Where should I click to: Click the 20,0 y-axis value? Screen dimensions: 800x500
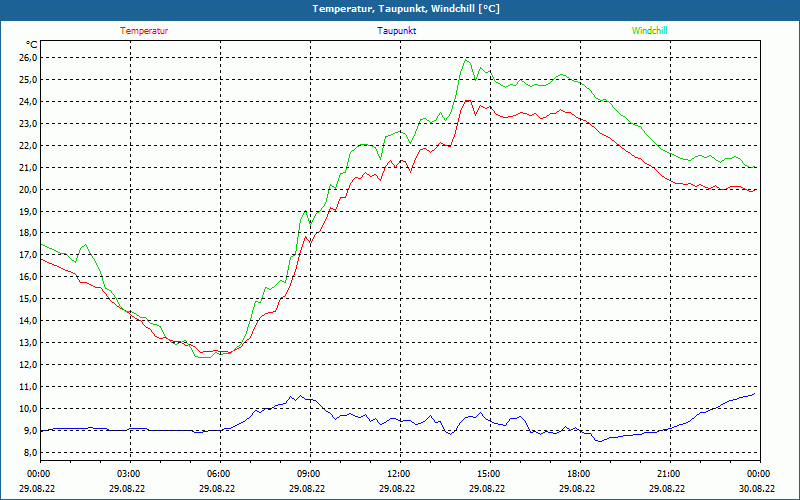click(28, 189)
